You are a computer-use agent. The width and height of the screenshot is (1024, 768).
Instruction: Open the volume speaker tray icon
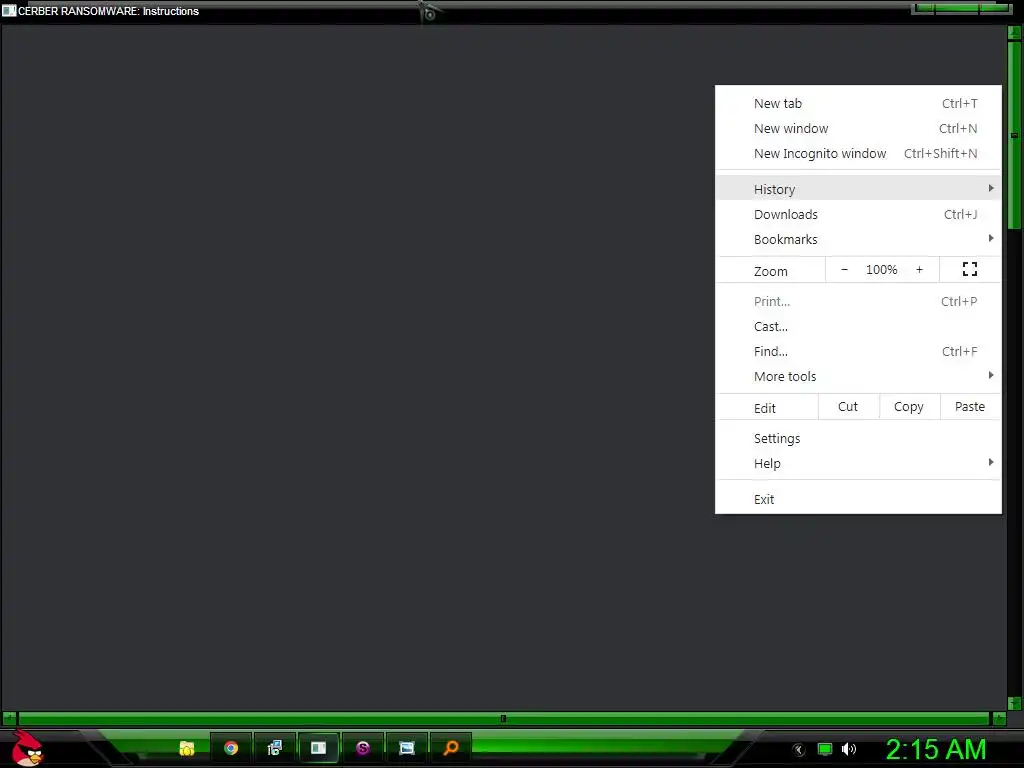848,749
